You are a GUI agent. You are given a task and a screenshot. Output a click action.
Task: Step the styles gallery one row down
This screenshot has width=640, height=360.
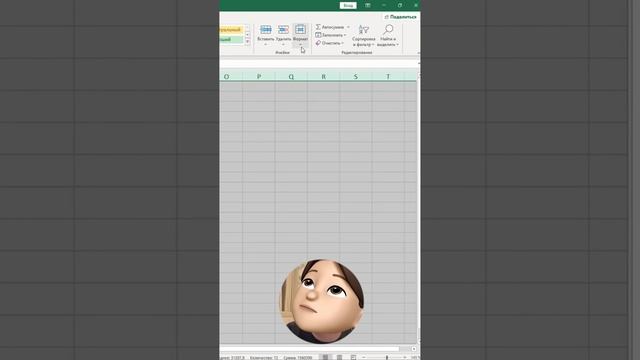247,35
